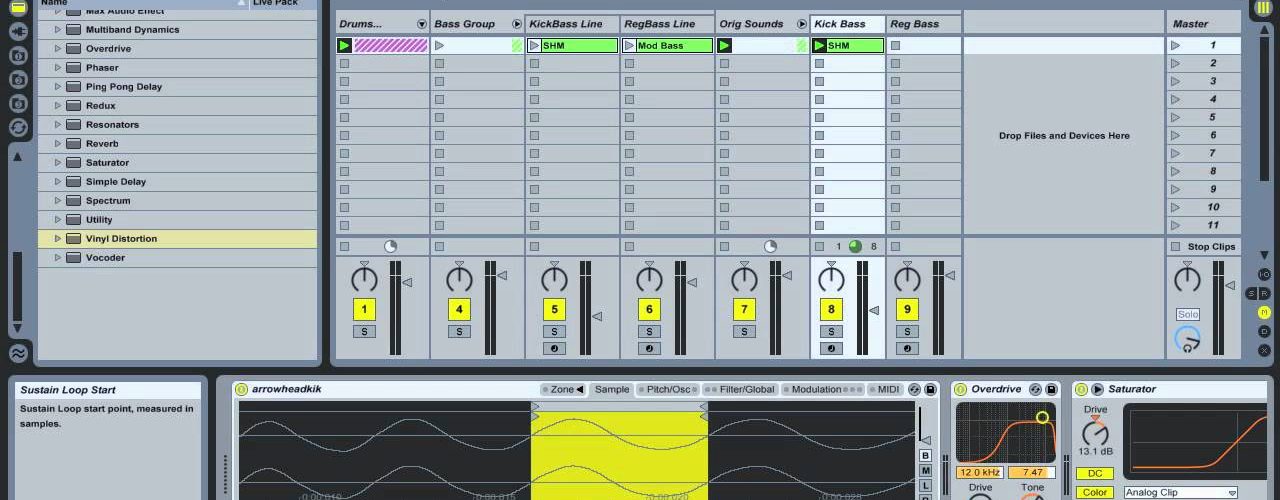The image size is (1280, 500).
Task: Expand the Ping Pong Delay folder
Action: 58,87
